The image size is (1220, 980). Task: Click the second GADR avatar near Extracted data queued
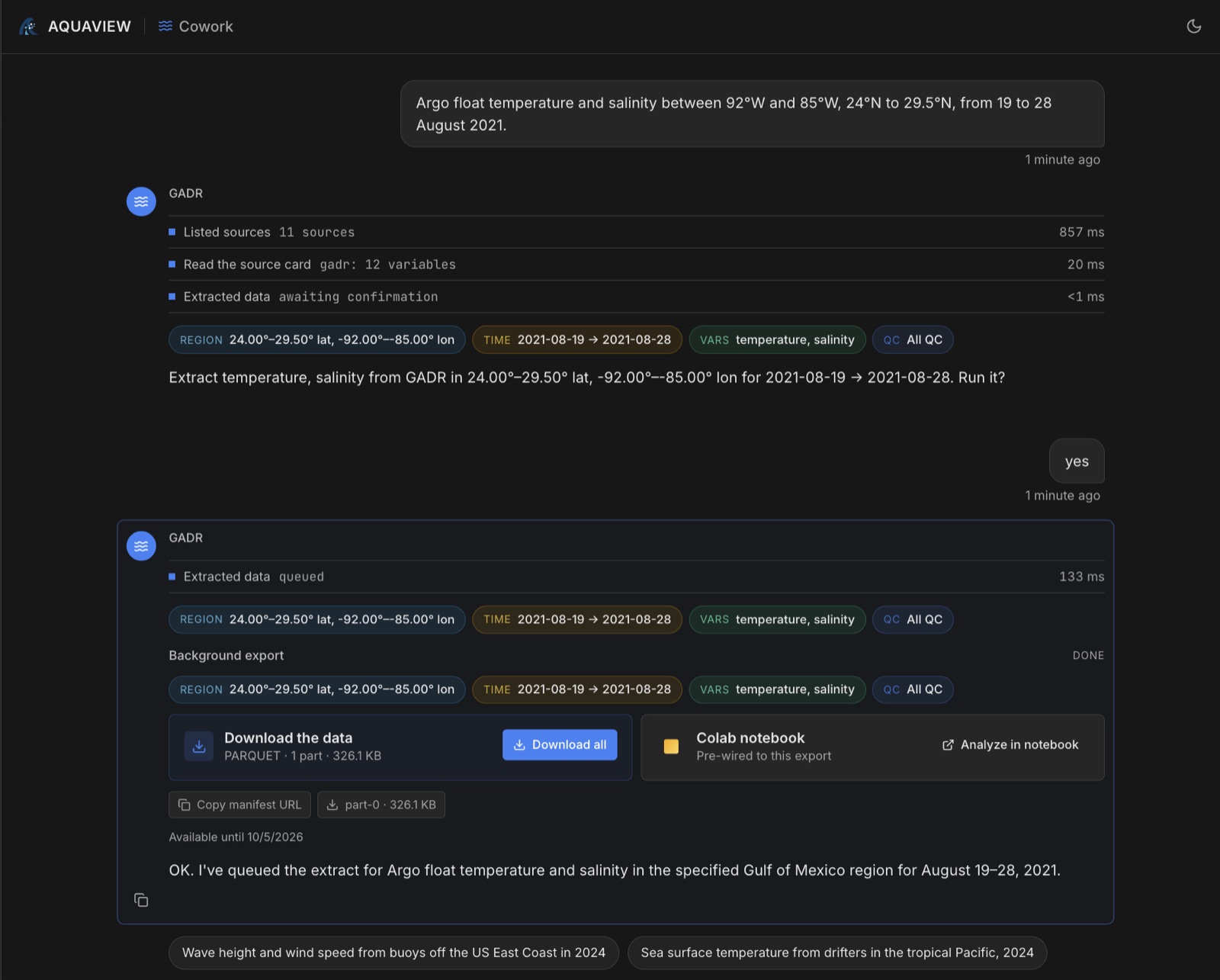click(141, 546)
